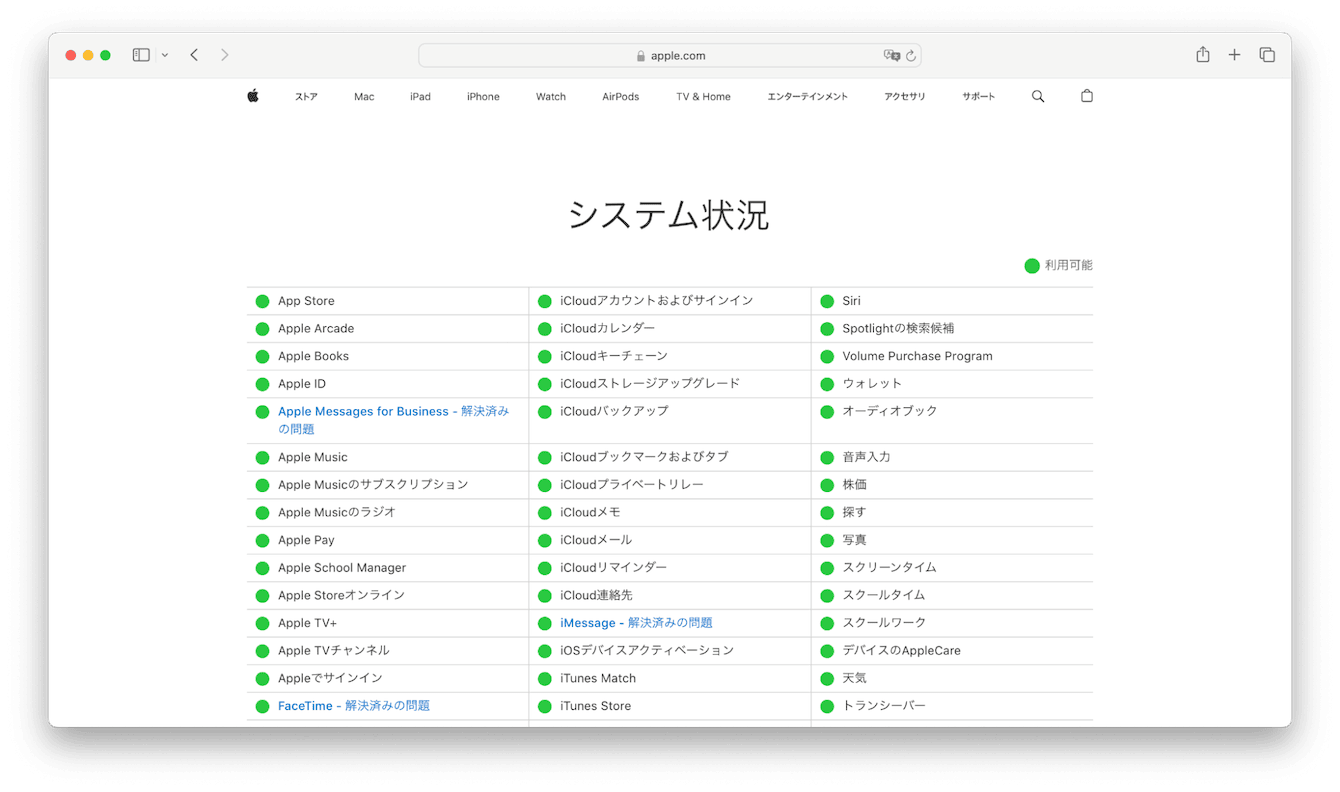Click the iCloudバックアップ status text
This screenshot has height=792, width=1340.
(x=614, y=411)
